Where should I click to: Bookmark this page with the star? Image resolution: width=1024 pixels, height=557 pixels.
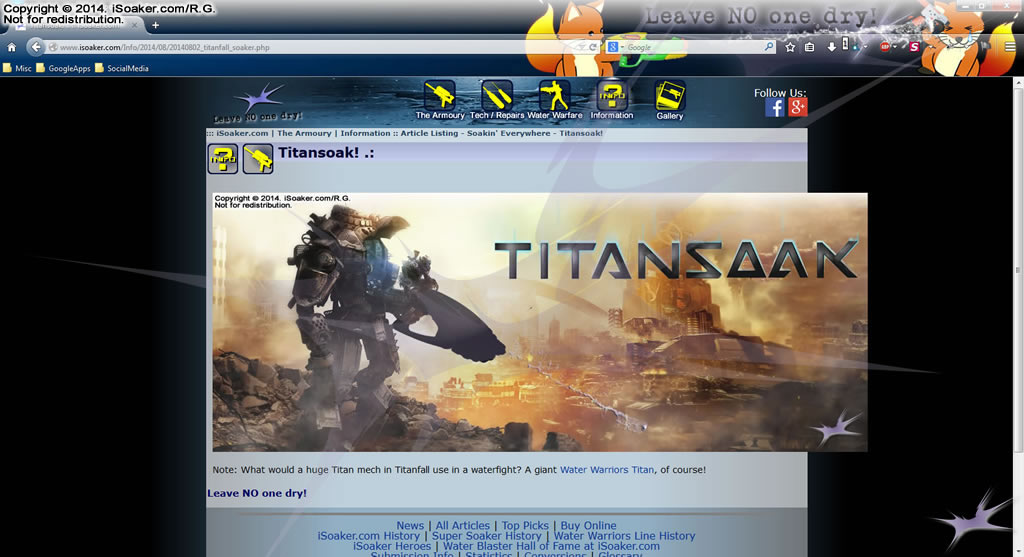click(790, 47)
